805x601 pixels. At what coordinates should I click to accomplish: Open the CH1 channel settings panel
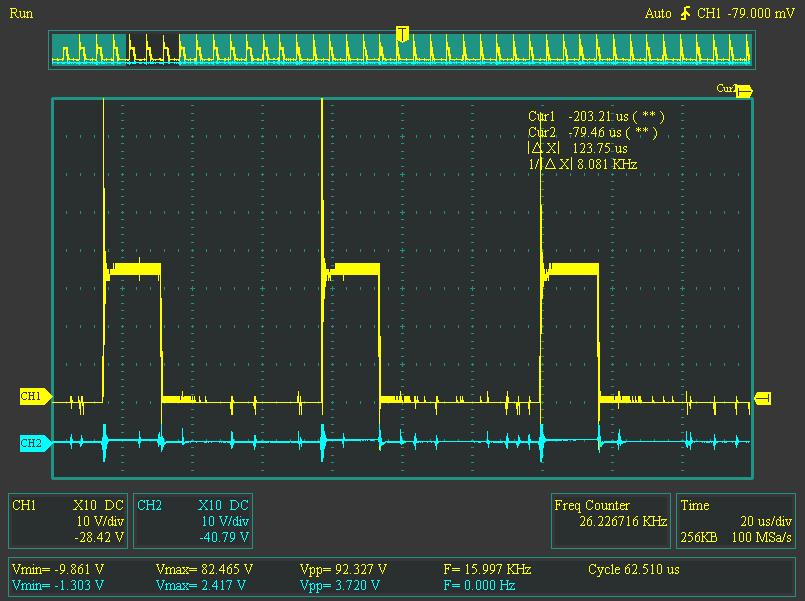[69, 521]
